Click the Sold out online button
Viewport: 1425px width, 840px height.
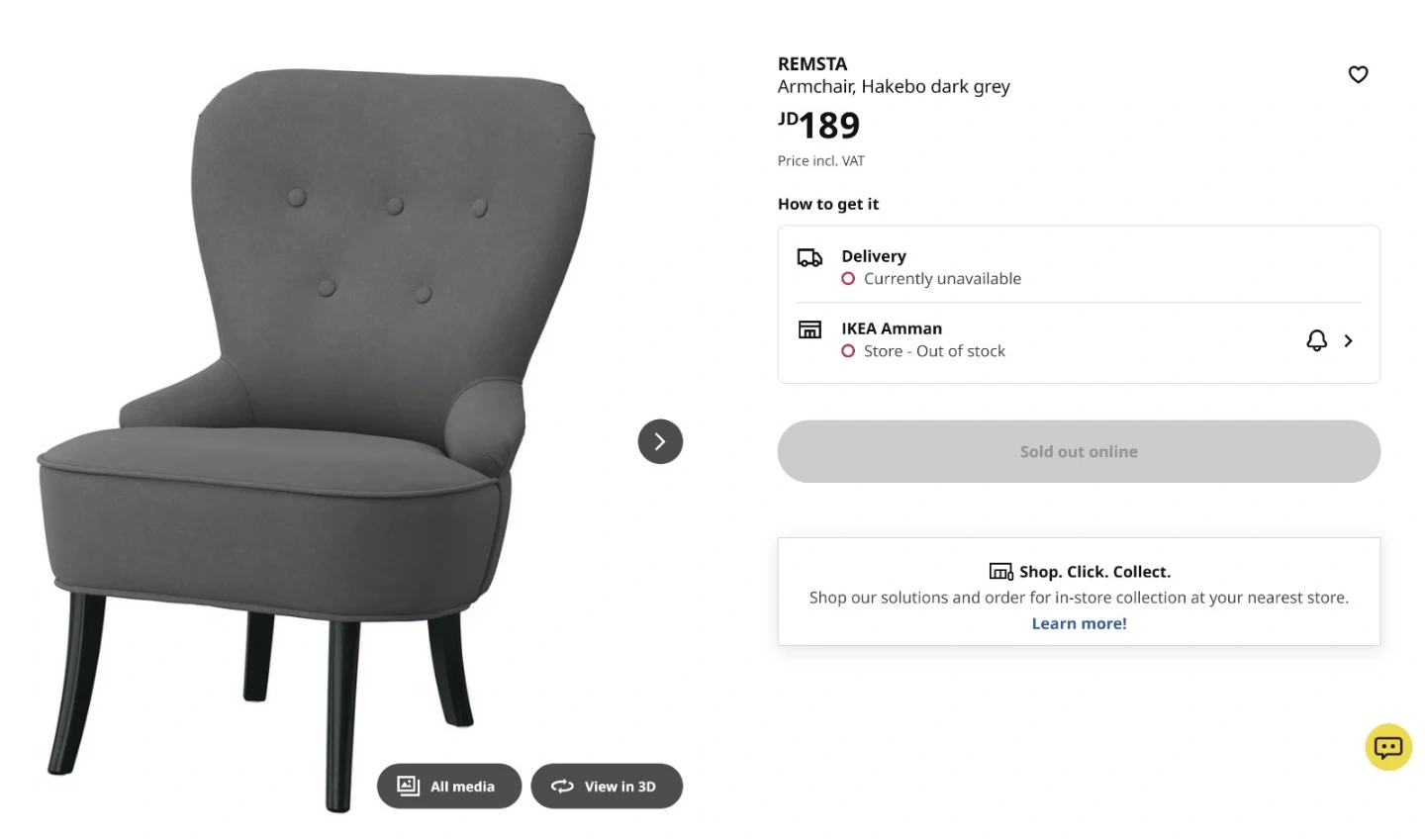coord(1079,451)
